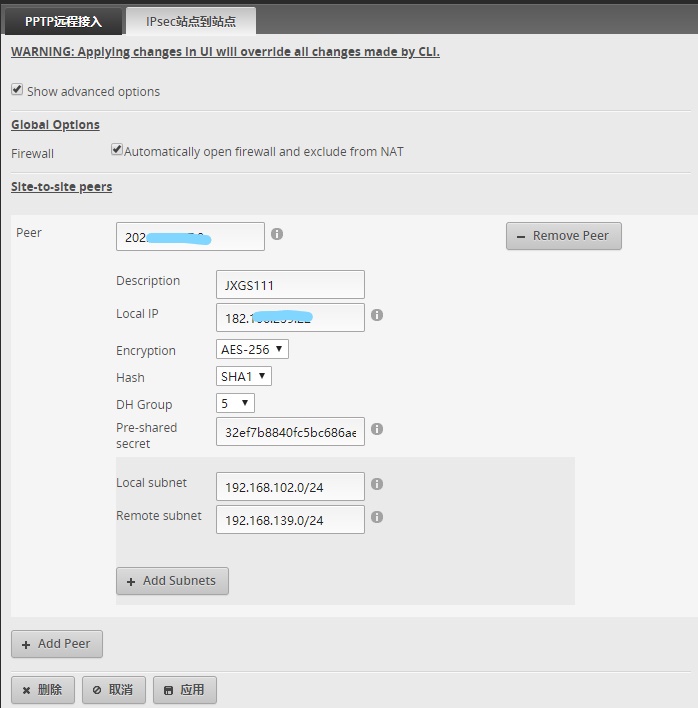Viewport: 698px width, 708px height.
Task: Click info icon beside Local IP field
Action: [377, 315]
